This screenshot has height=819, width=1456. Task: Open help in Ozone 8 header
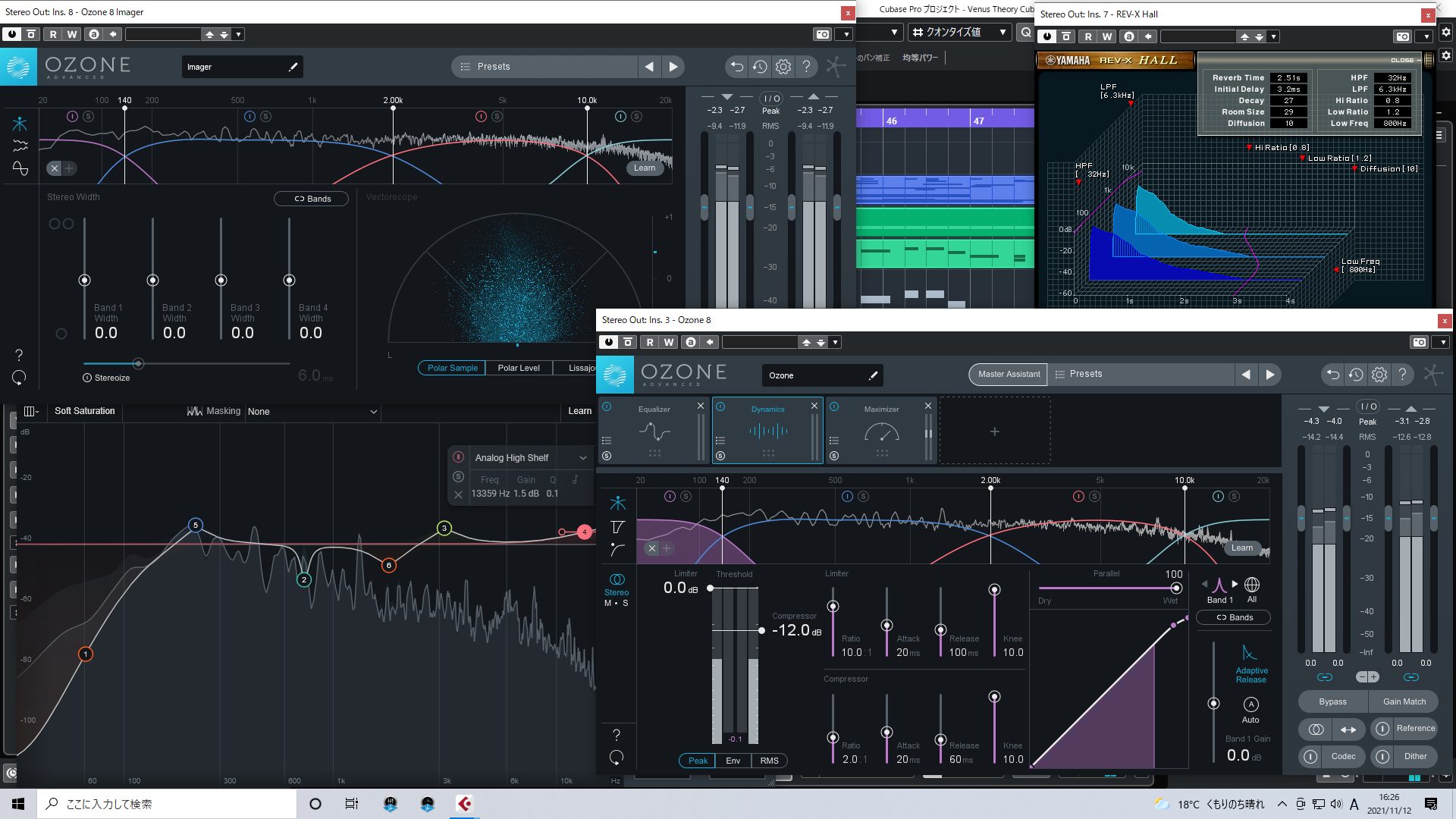tap(1403, 374)
